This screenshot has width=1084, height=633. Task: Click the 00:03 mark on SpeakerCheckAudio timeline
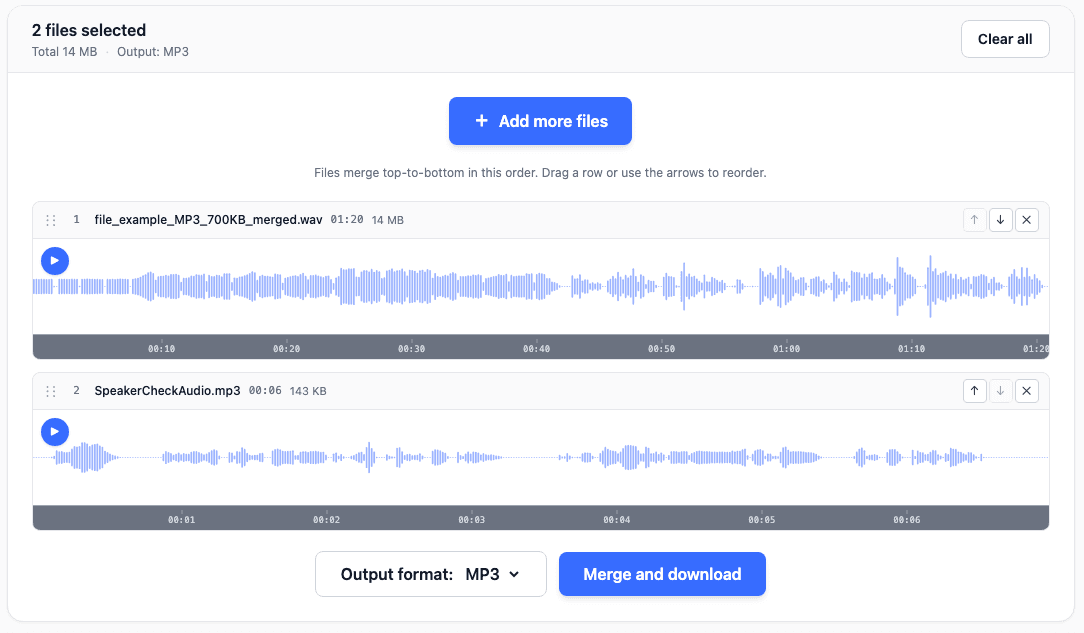click(x=472, y=519)
